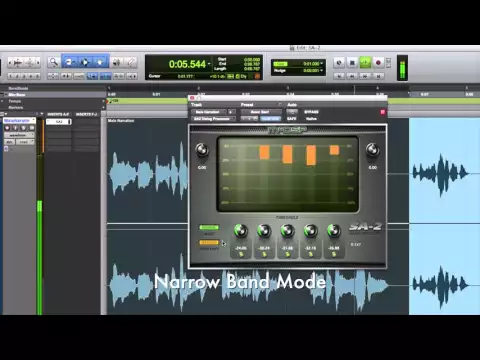Click the Male Narration clip waveform
This screenshot has width=480, height=360.
tap(148, 172)
